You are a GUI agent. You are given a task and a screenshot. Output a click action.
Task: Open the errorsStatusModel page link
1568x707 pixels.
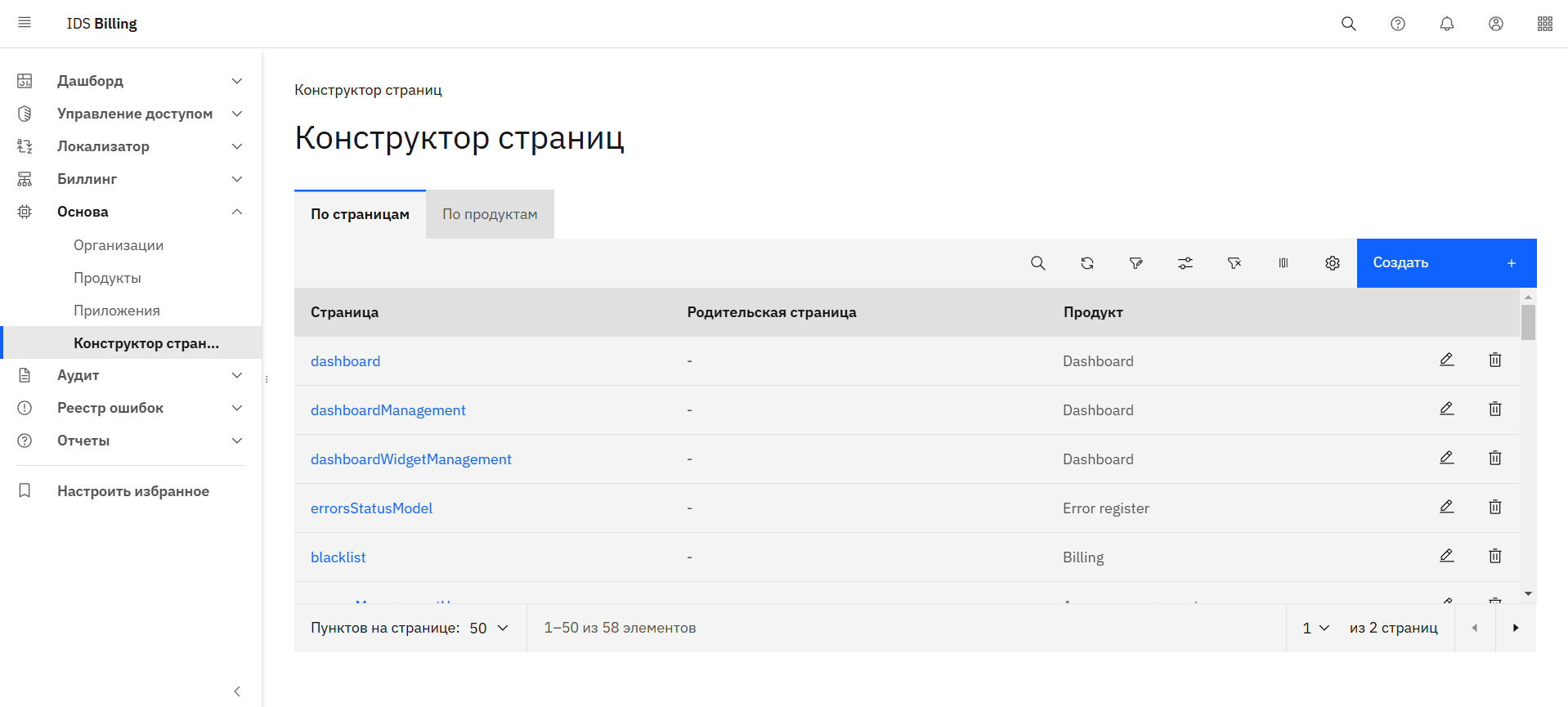coord(371,508)
